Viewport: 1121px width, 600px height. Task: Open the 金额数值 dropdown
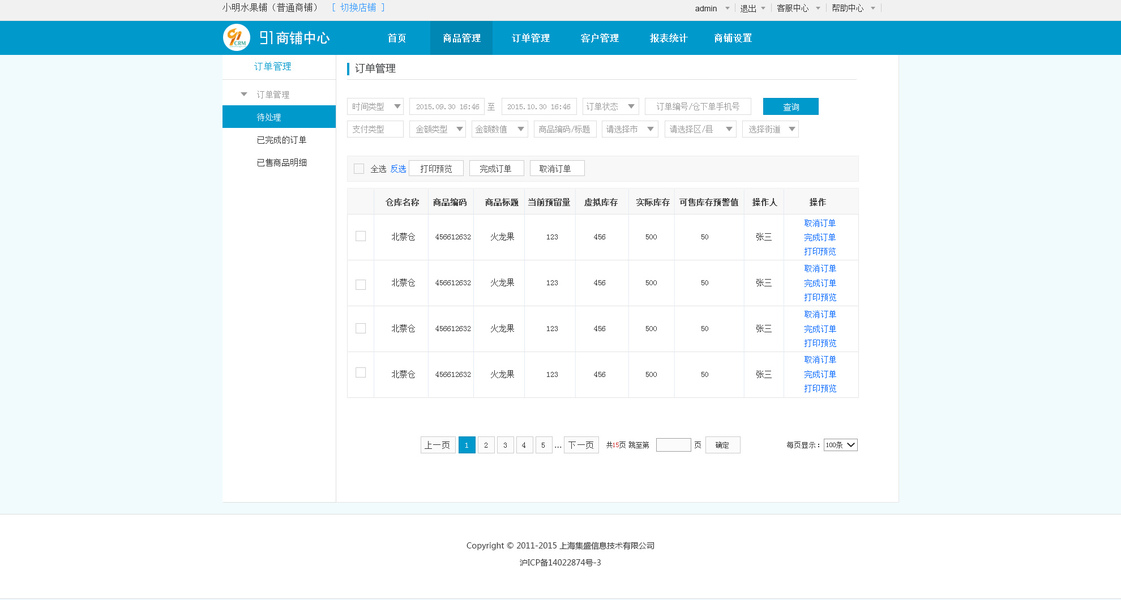click(x=500, y=129)
